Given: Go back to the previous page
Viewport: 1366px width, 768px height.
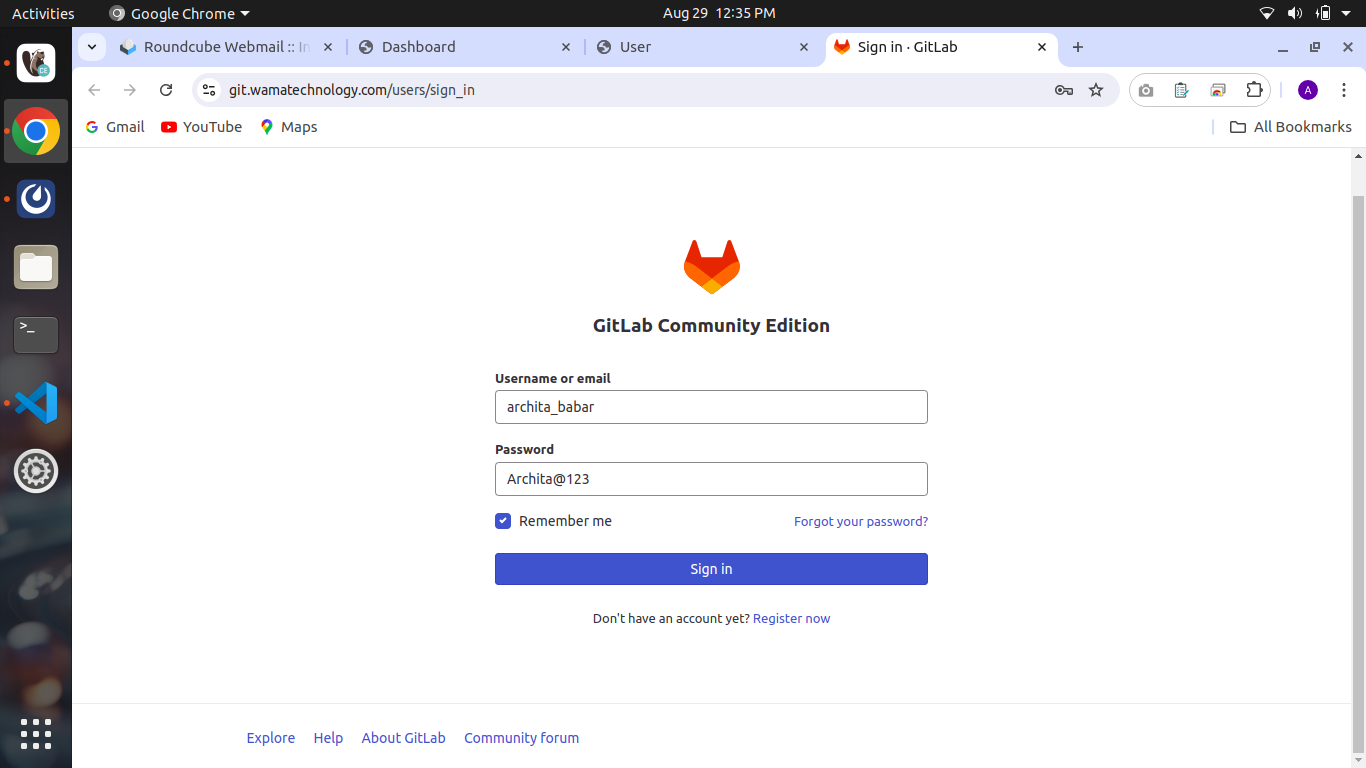Looking at the screenshot, I should click(x=94, y=90).
